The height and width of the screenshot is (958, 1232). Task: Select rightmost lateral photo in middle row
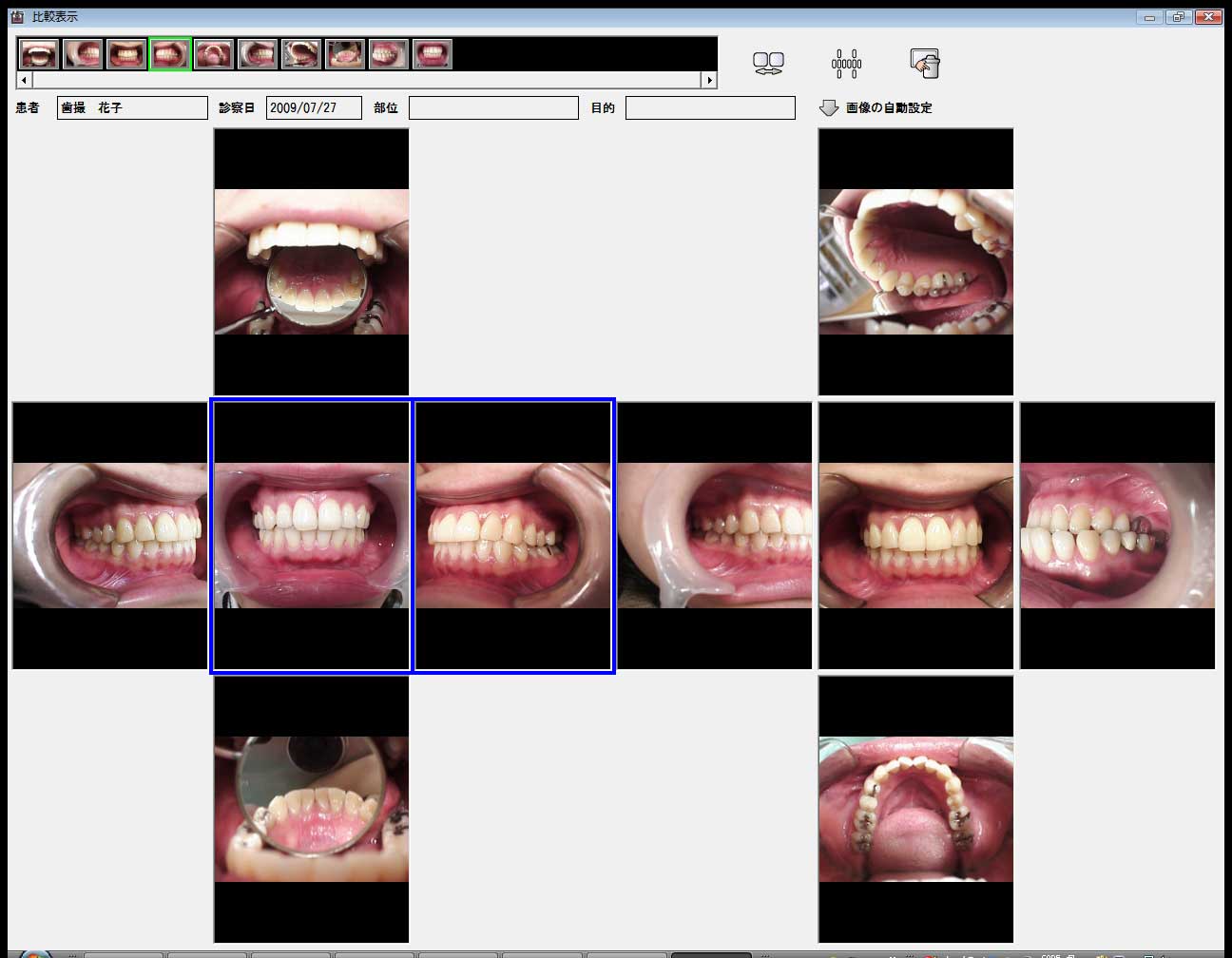(x=1118, y=536)
